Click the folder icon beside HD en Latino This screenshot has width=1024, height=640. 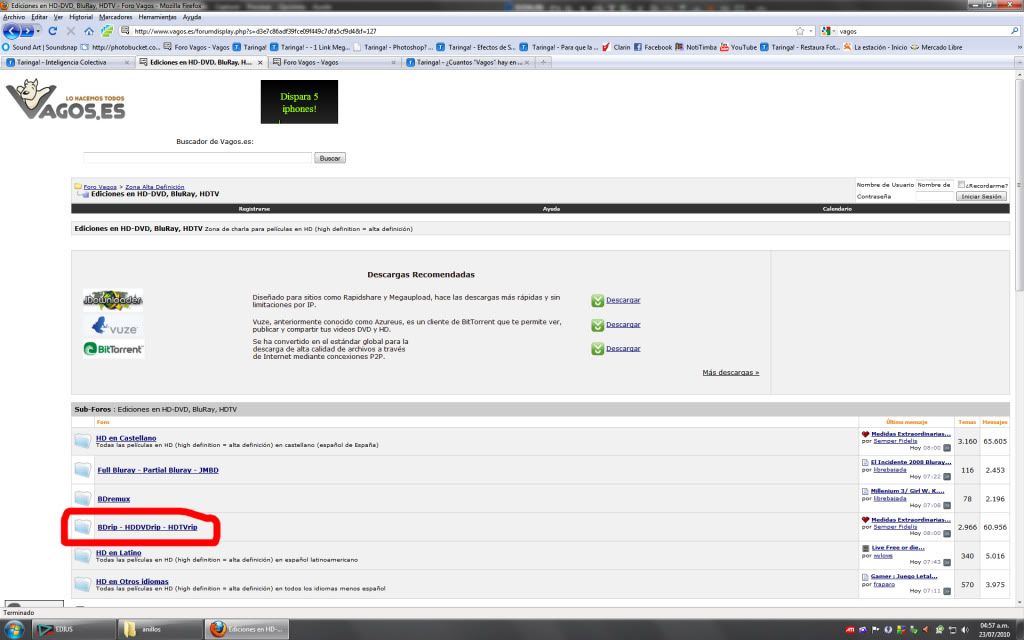coord(83,556)
